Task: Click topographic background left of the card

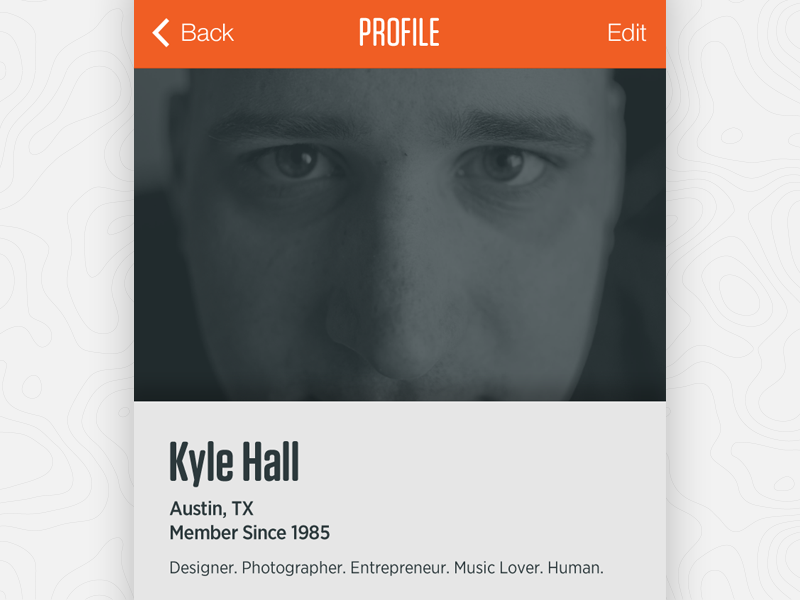Action: click(66, 300)
